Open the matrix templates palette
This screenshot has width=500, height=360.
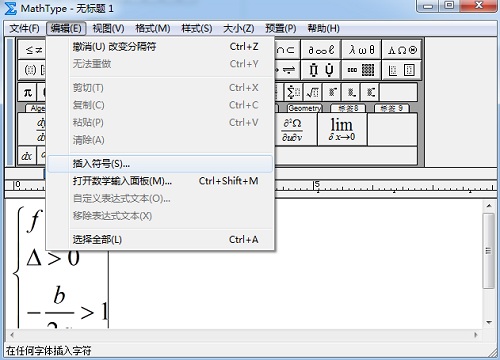(x=361, y=70)
